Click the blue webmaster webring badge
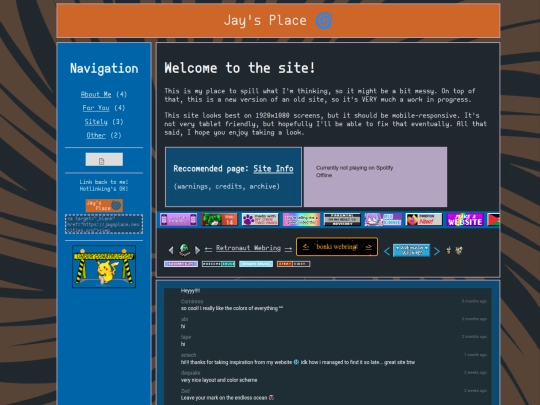This screenshot has width=540, height=405. (412, 250)
